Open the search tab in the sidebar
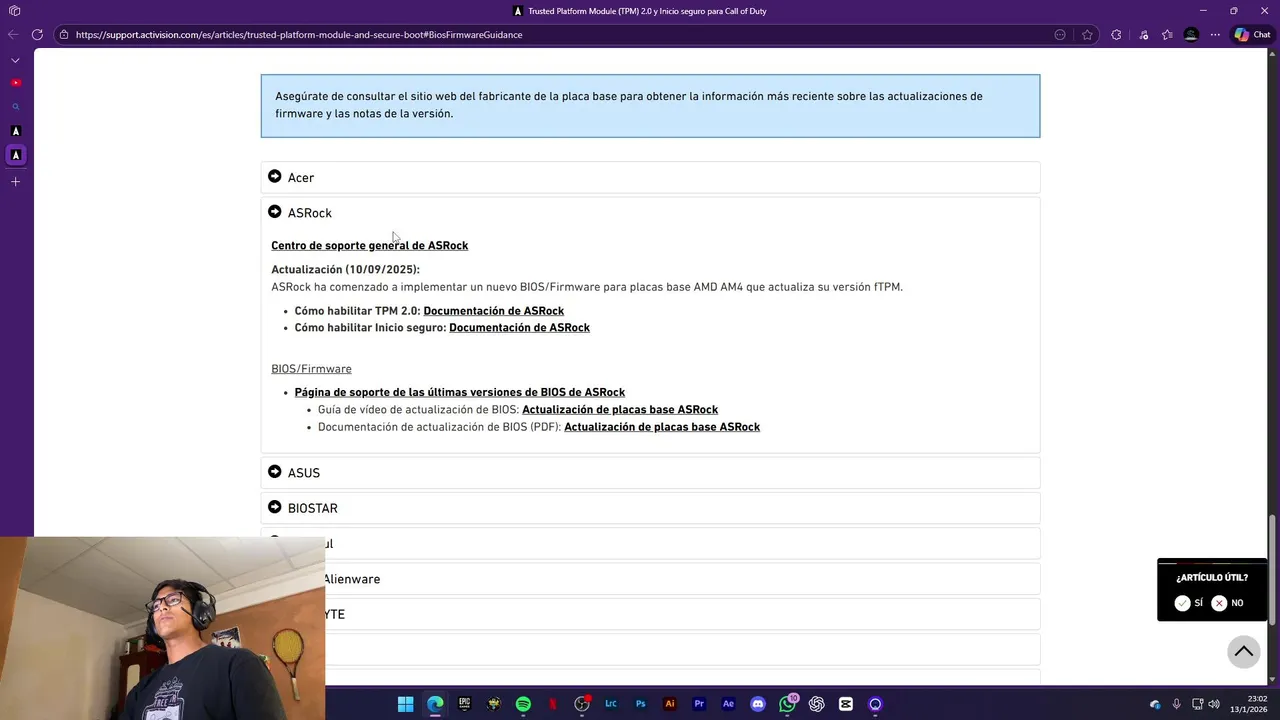 [x=15, y=107]
